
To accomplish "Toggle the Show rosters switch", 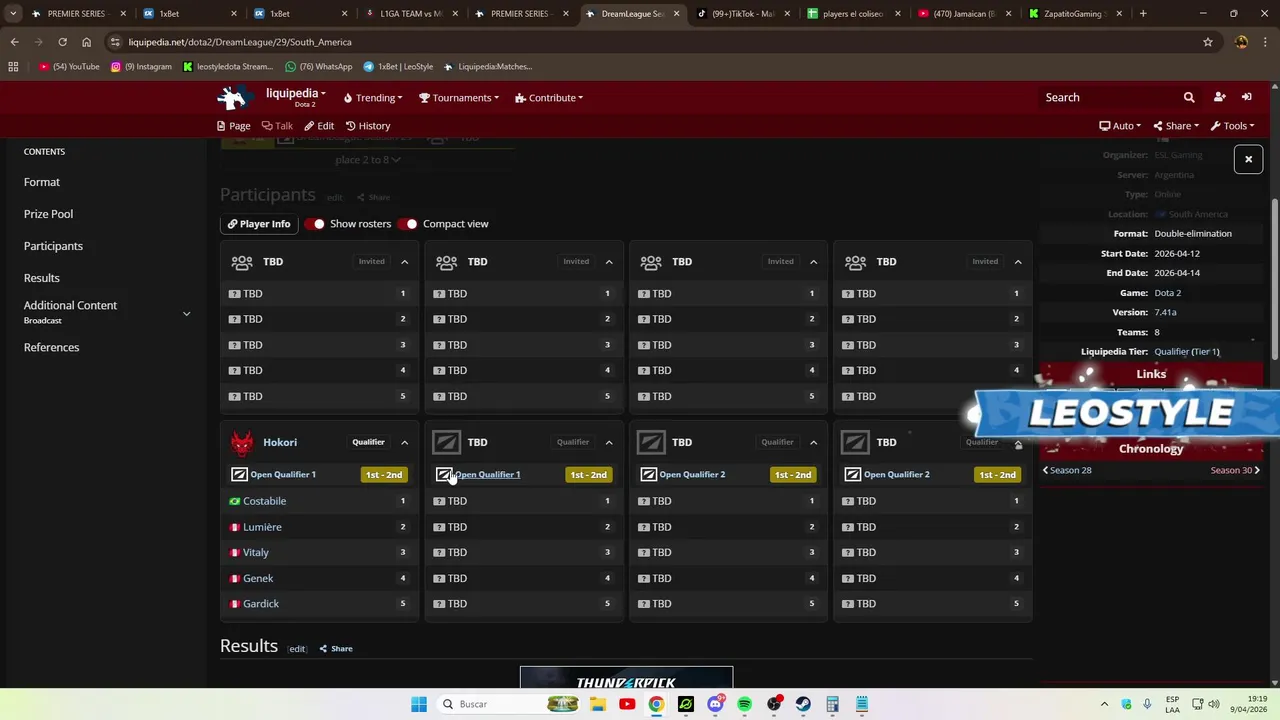I will 315,224.
